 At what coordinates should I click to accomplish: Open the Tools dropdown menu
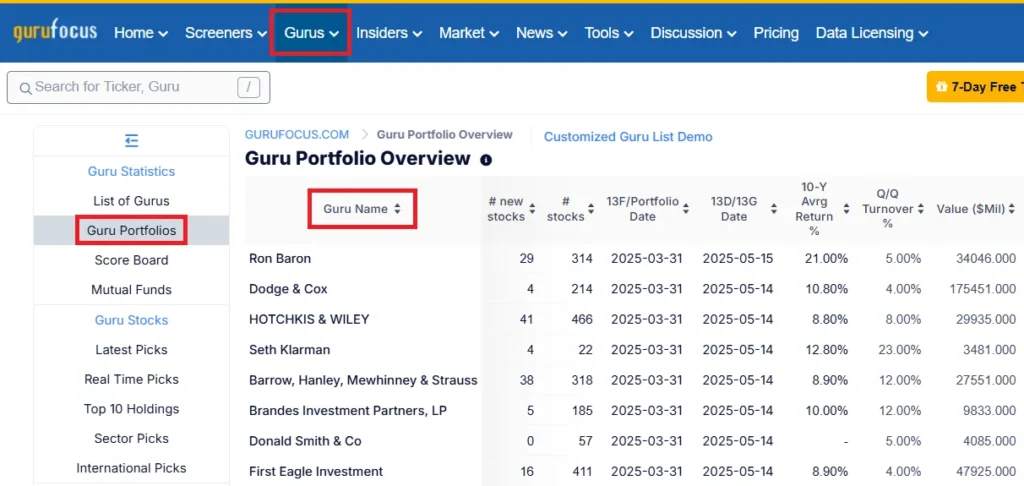pos(609,33)
